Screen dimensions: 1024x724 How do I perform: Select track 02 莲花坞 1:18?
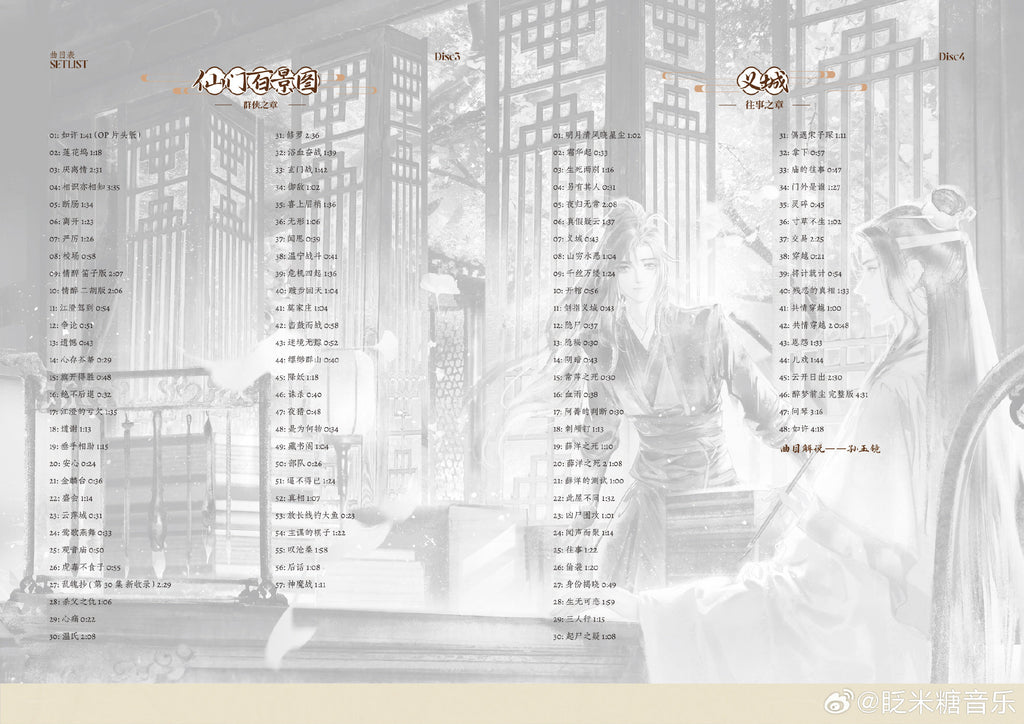click(x=76, y=152)
